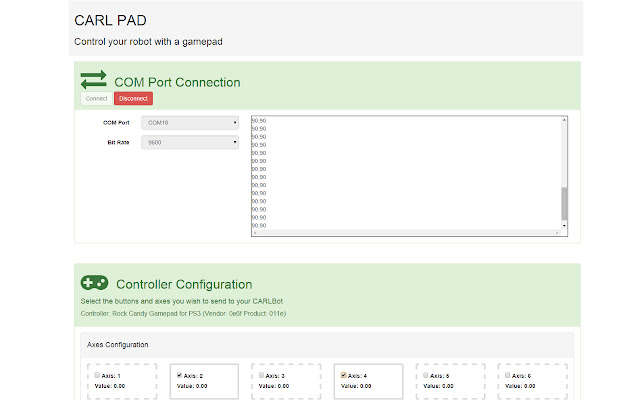Click the Axes Configuration panel header
This screenshot has width=640, height=400.
pos(327,345)
